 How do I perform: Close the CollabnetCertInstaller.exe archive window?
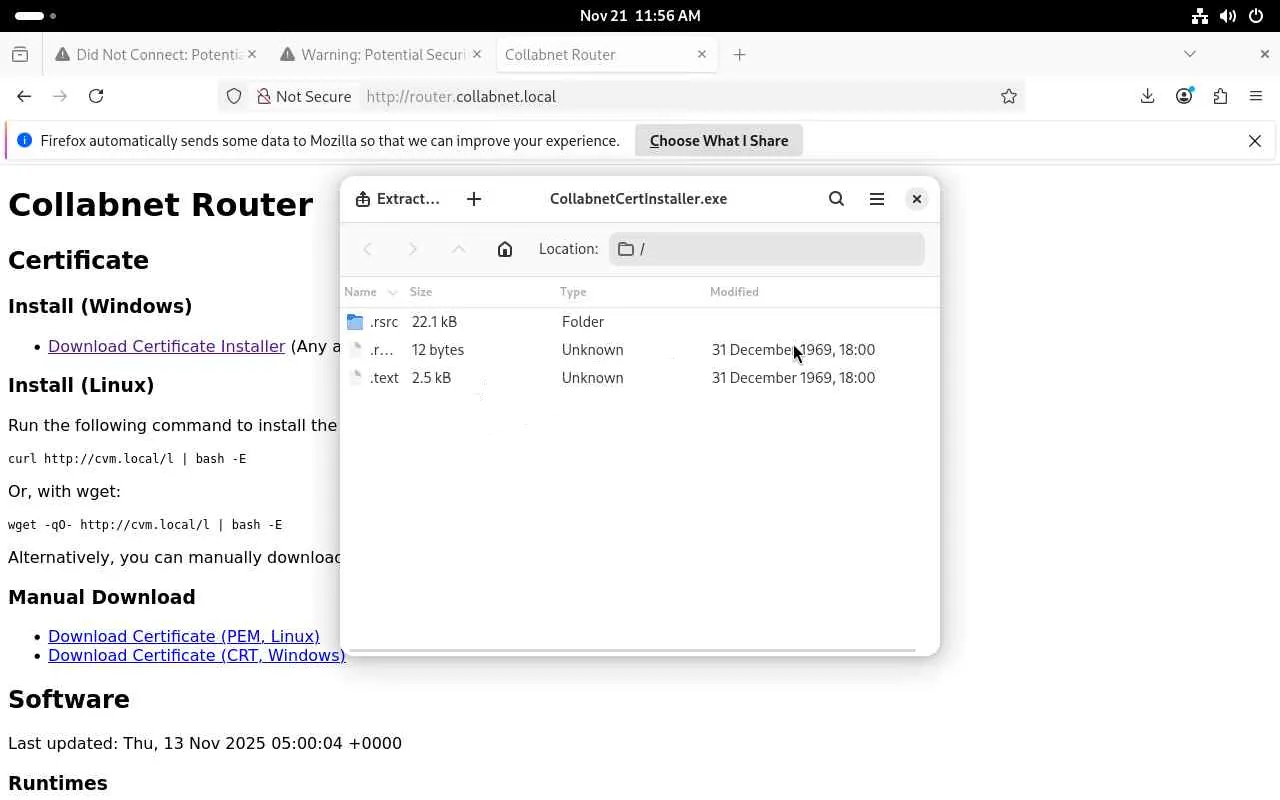pyautogui.click(x=917, y=199)
